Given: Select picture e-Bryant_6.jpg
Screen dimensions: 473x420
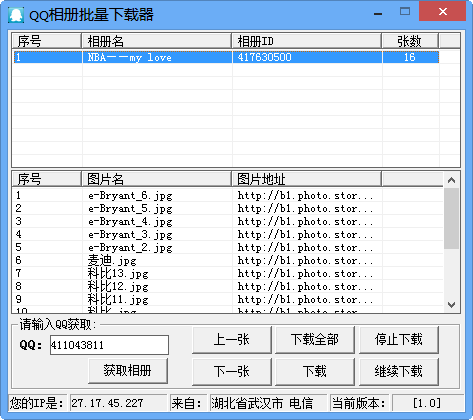Looking at the screenshot, I should tap(130, 195).
